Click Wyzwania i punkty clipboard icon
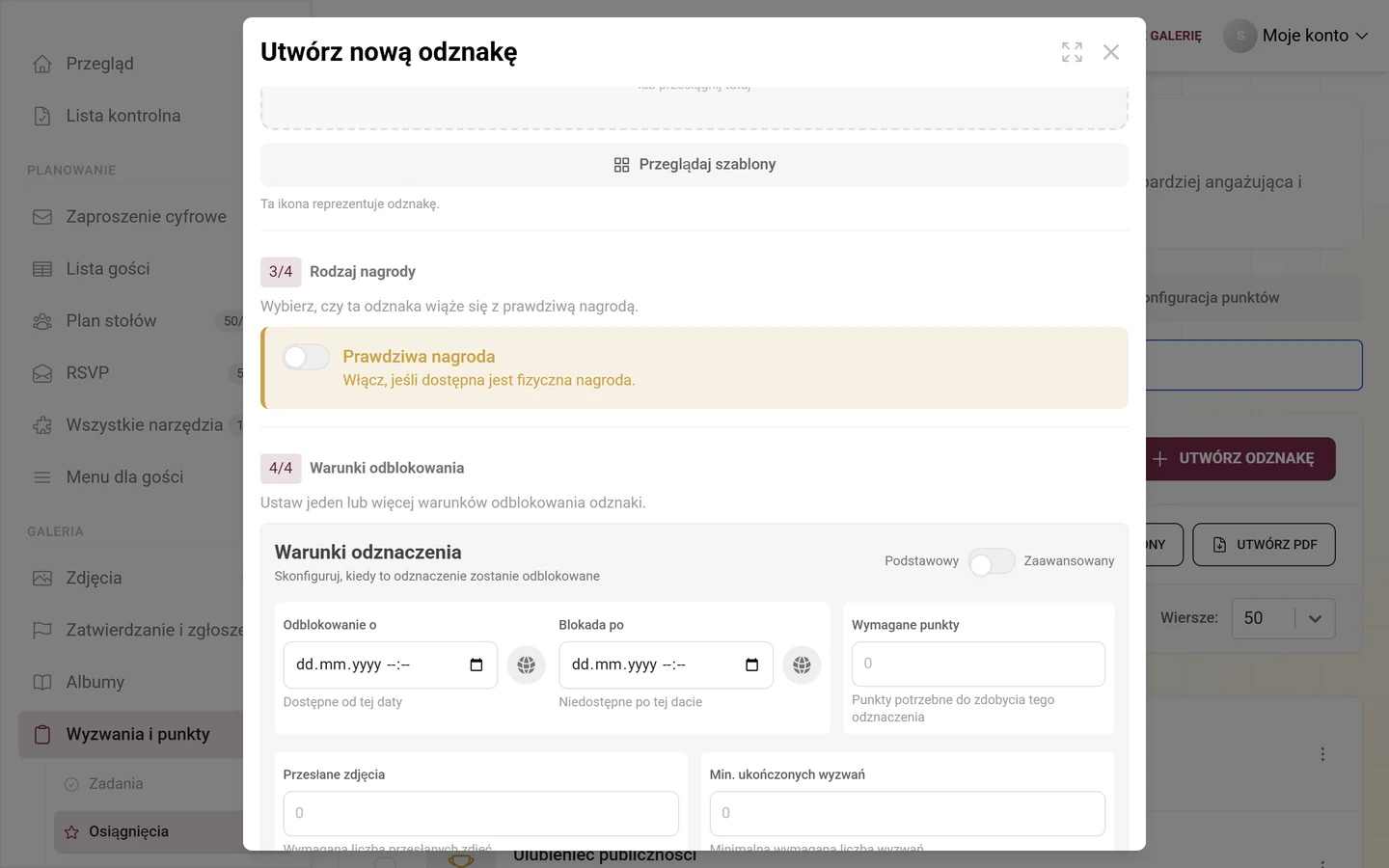1389x868 pixels. [42, 735]
